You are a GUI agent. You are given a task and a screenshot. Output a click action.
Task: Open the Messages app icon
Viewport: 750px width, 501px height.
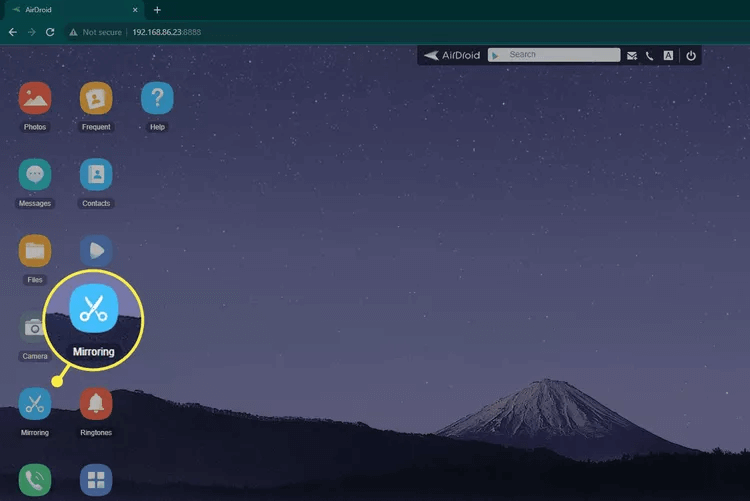[35, 175]
